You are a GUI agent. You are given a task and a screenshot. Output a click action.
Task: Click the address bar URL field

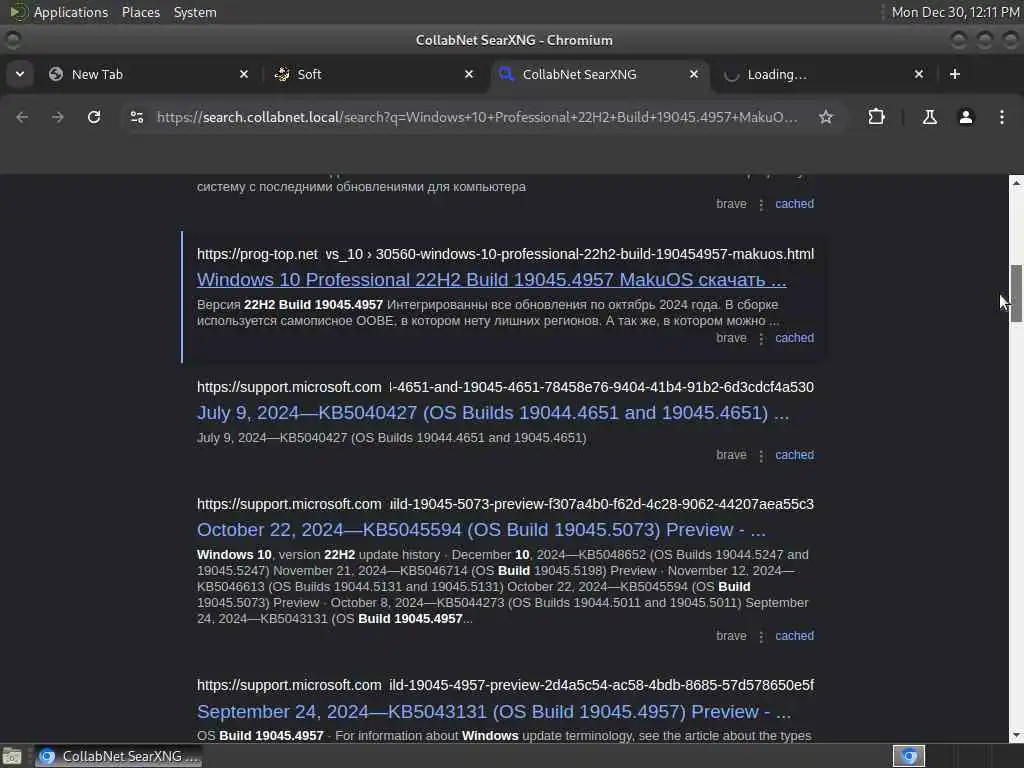coord(477,117)
